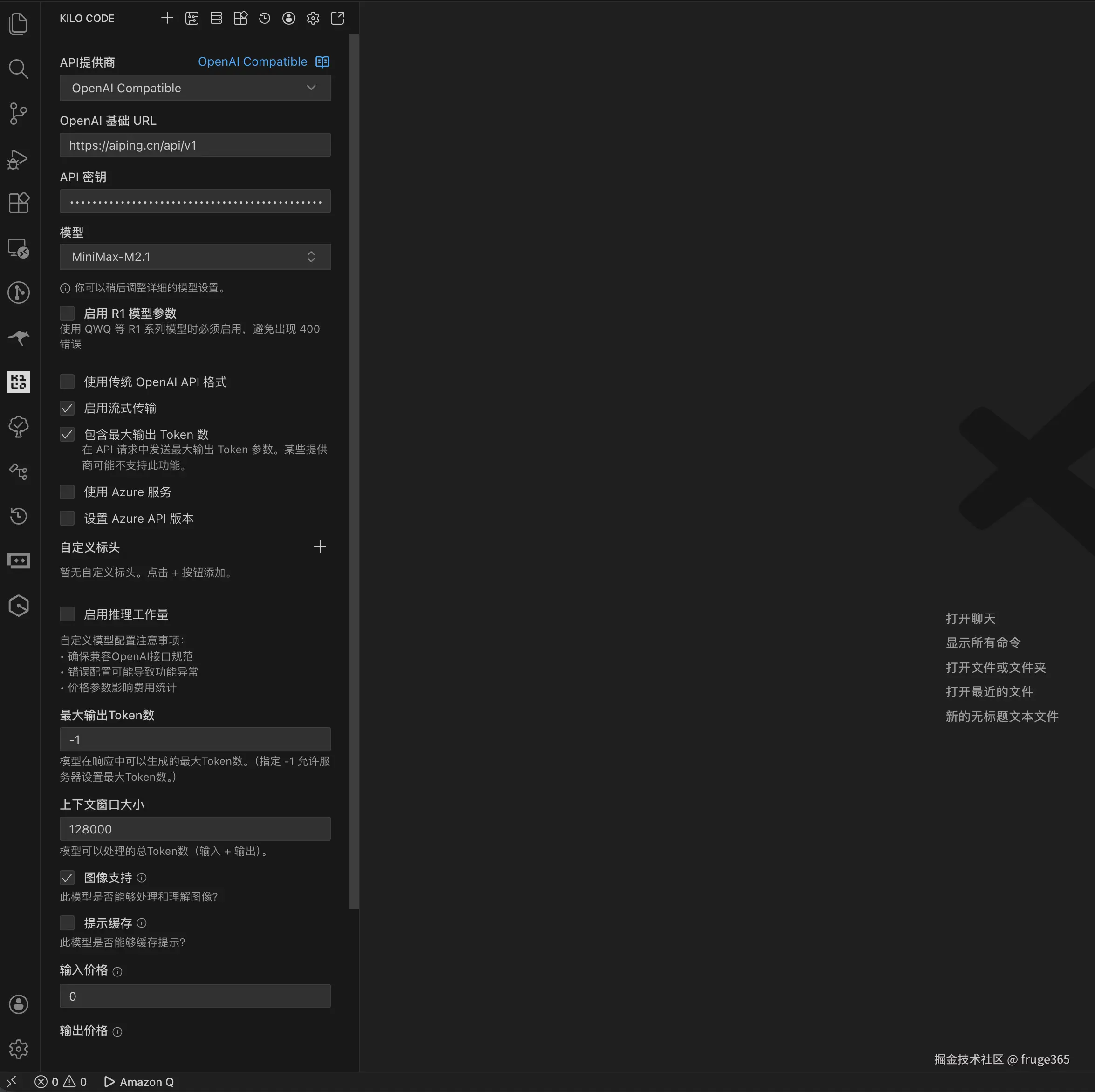The image size is (1095, 1092).
Task: Click the OpenAI Compatible documentation book icon
Action: point(322,62)
